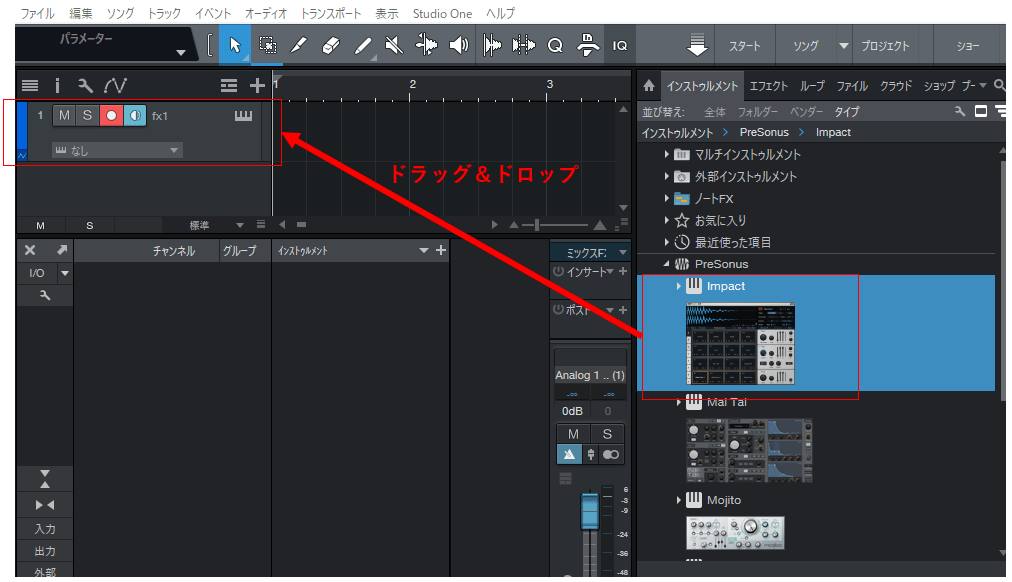This screenshot has height=582, width=1012.
Task: Select the Mute tool
Action: [x=394, y=45]
